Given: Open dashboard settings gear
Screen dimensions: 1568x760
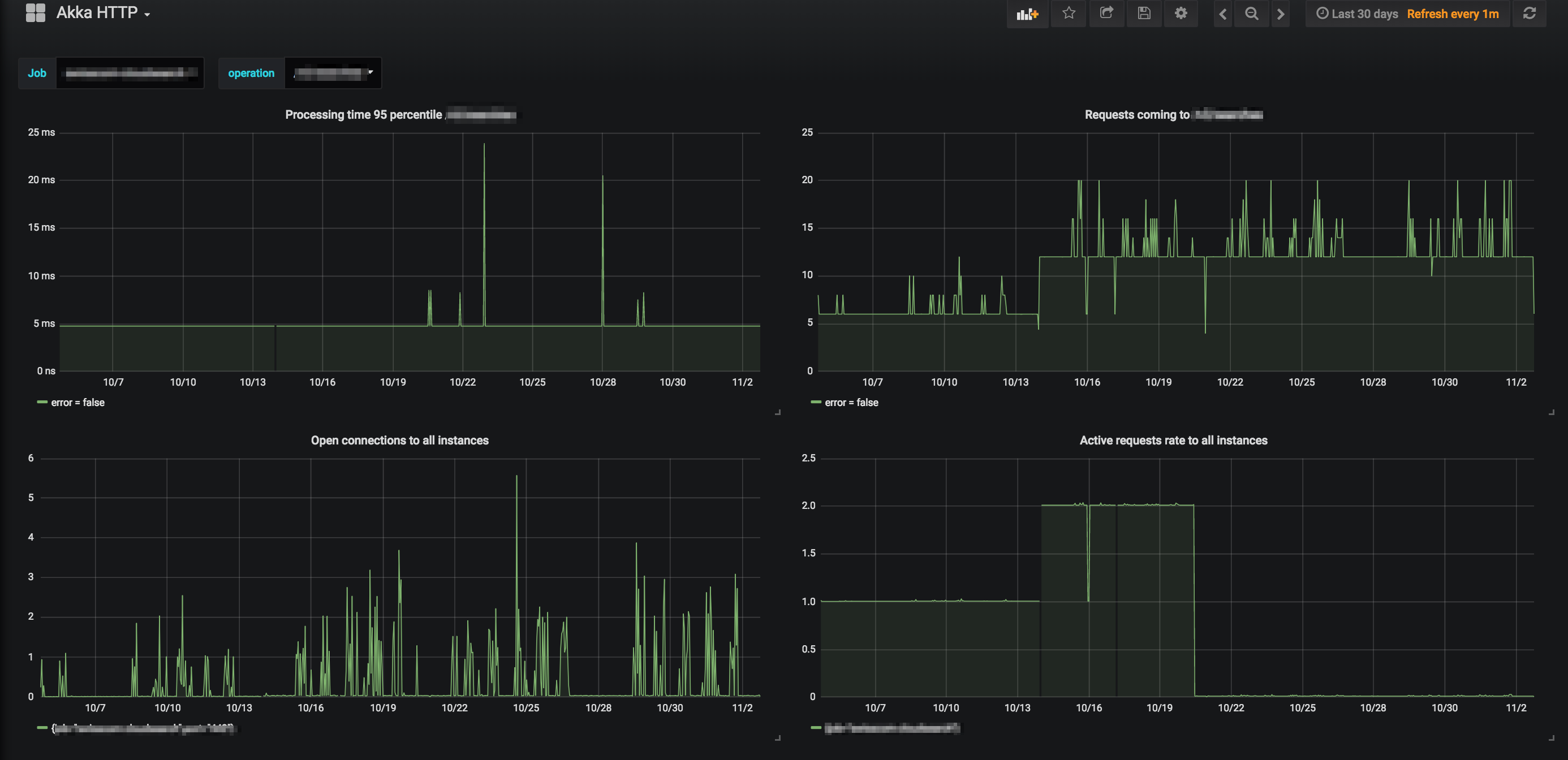Looking at the screenshot, I should 1181,14.
